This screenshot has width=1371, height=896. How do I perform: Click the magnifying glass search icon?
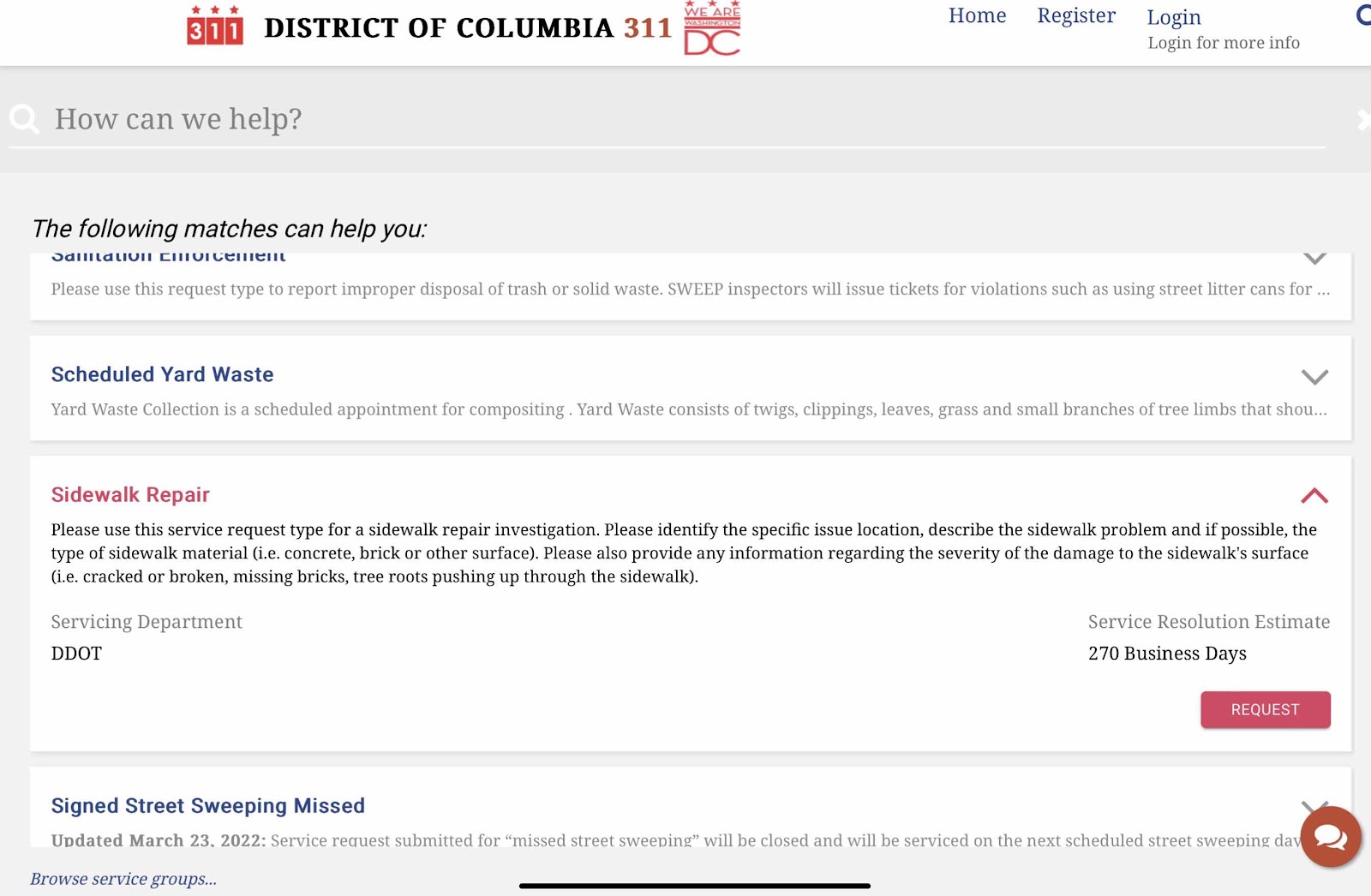point(24,119)
